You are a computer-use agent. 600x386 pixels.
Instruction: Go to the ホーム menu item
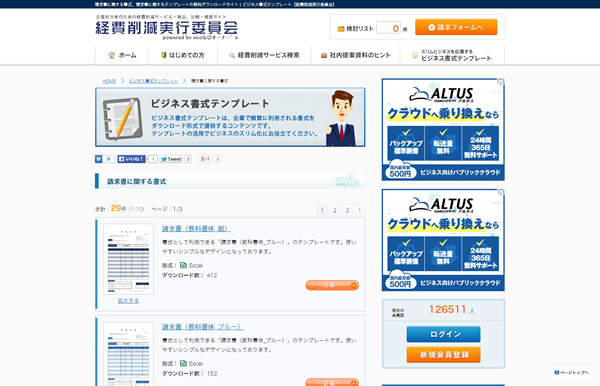(122, 55)
